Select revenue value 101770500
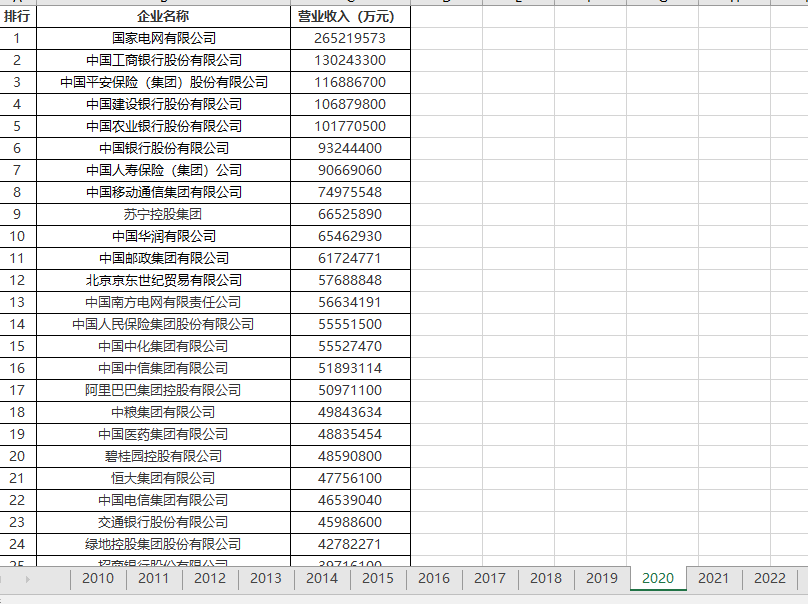This screenshot has width=808, height=604. click(350, 126)
